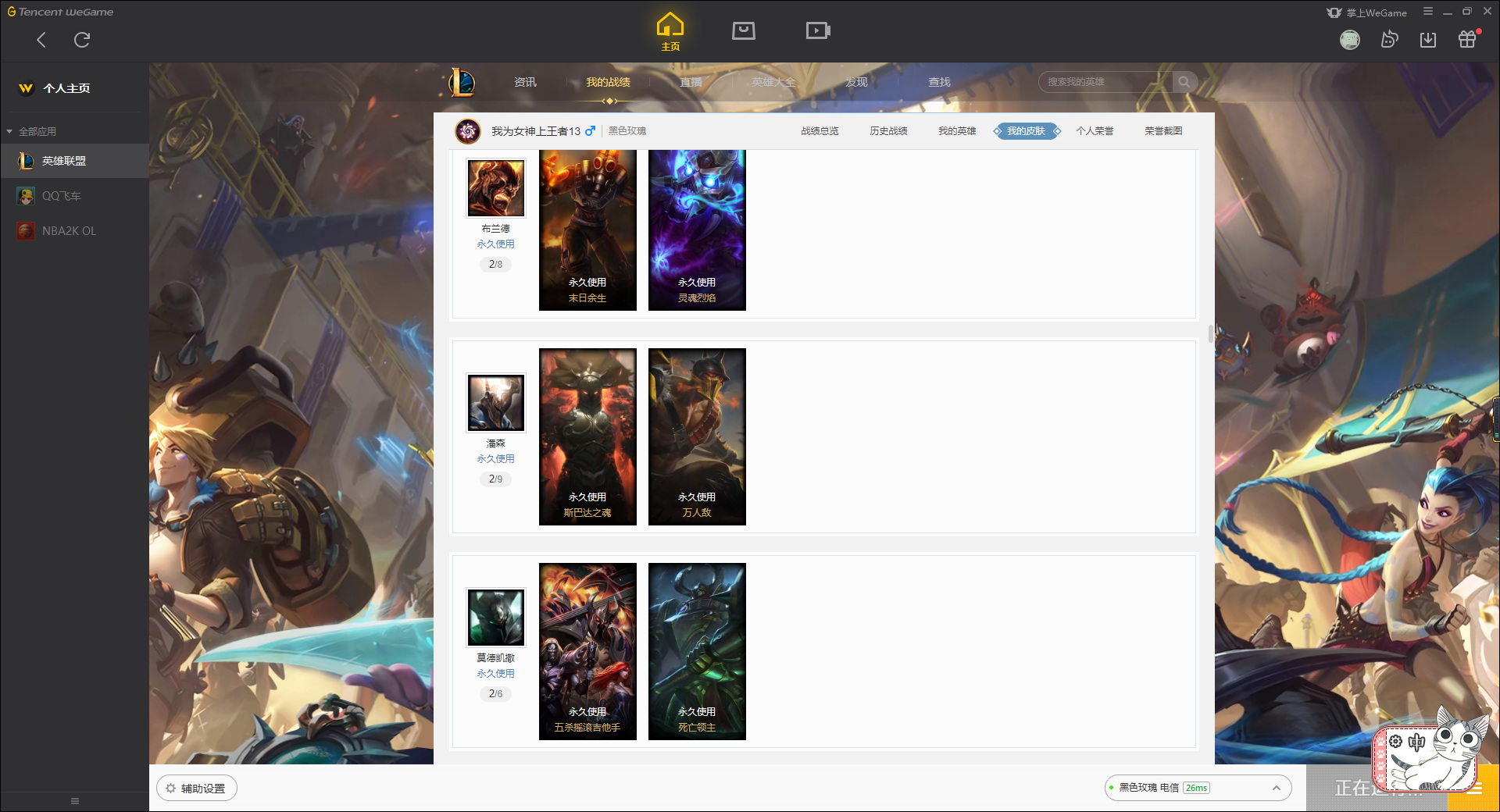The image size is (1500, 812).
Task: Select QQ飞车 in the sidebar
Action: (x=74, y=196)
